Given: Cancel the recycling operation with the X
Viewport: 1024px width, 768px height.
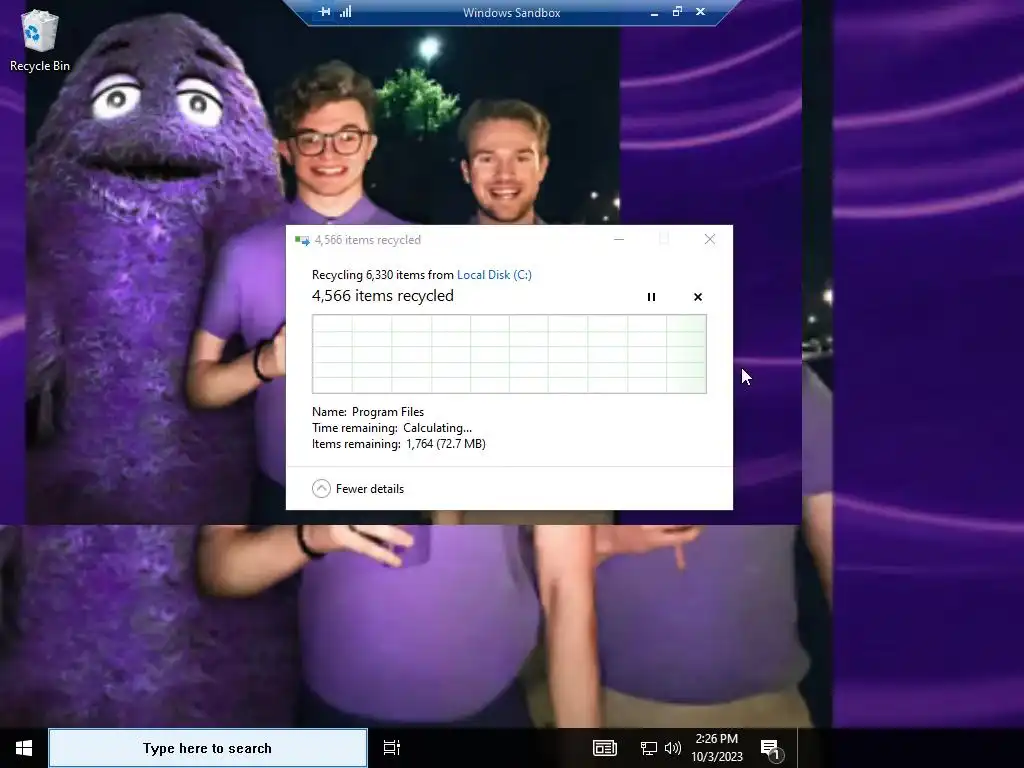Looking at the screenshot, I should pos(697,297).
